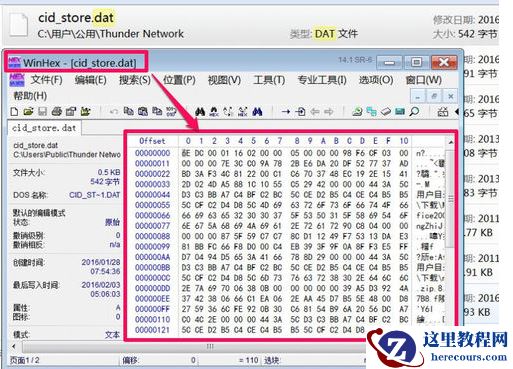Screen dimensions: 513x369
Task: Open the 选项(O) menu
Action: (376, 80)
